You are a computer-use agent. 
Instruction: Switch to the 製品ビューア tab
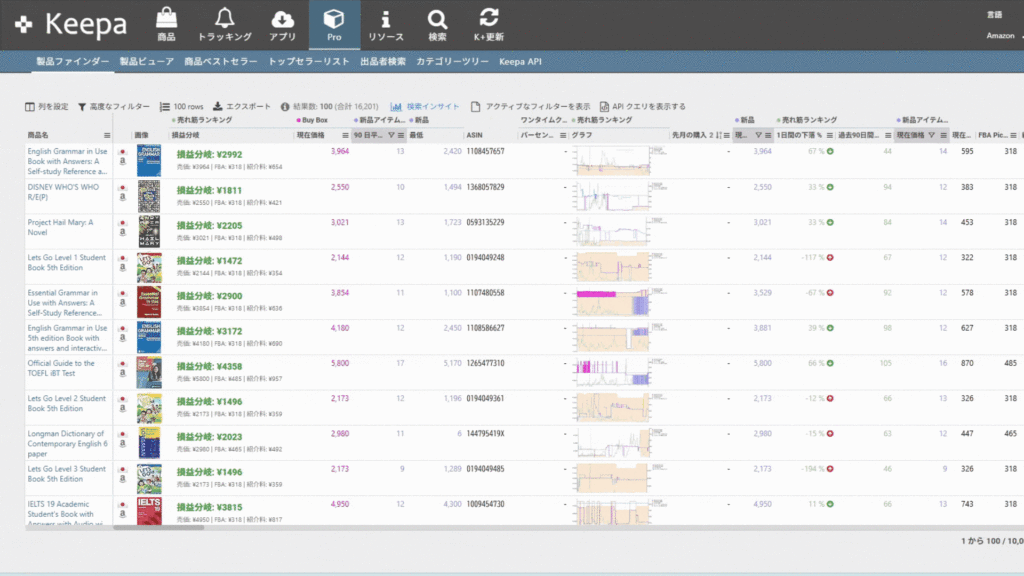pos(147,61)
